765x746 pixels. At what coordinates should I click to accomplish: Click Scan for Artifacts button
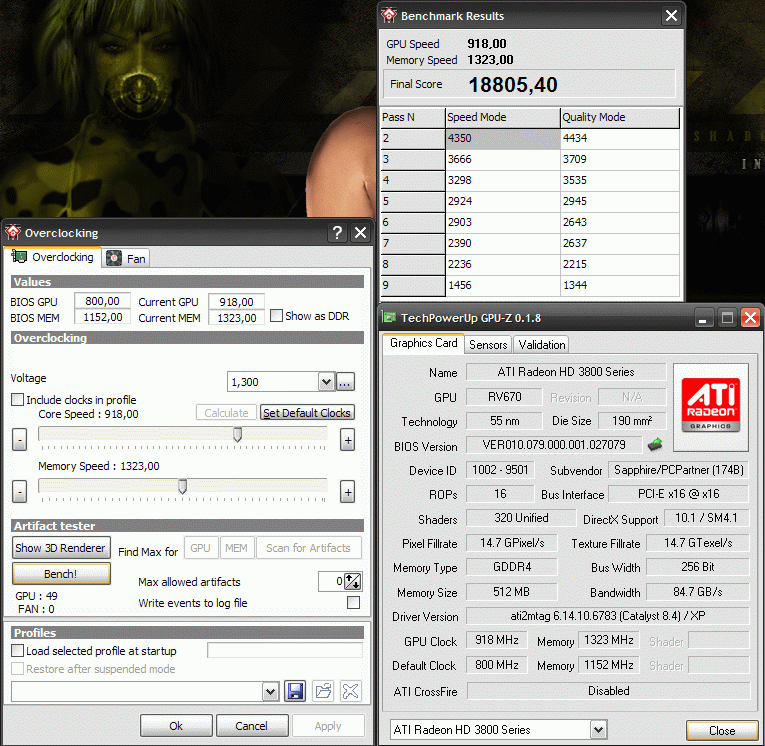308,548
